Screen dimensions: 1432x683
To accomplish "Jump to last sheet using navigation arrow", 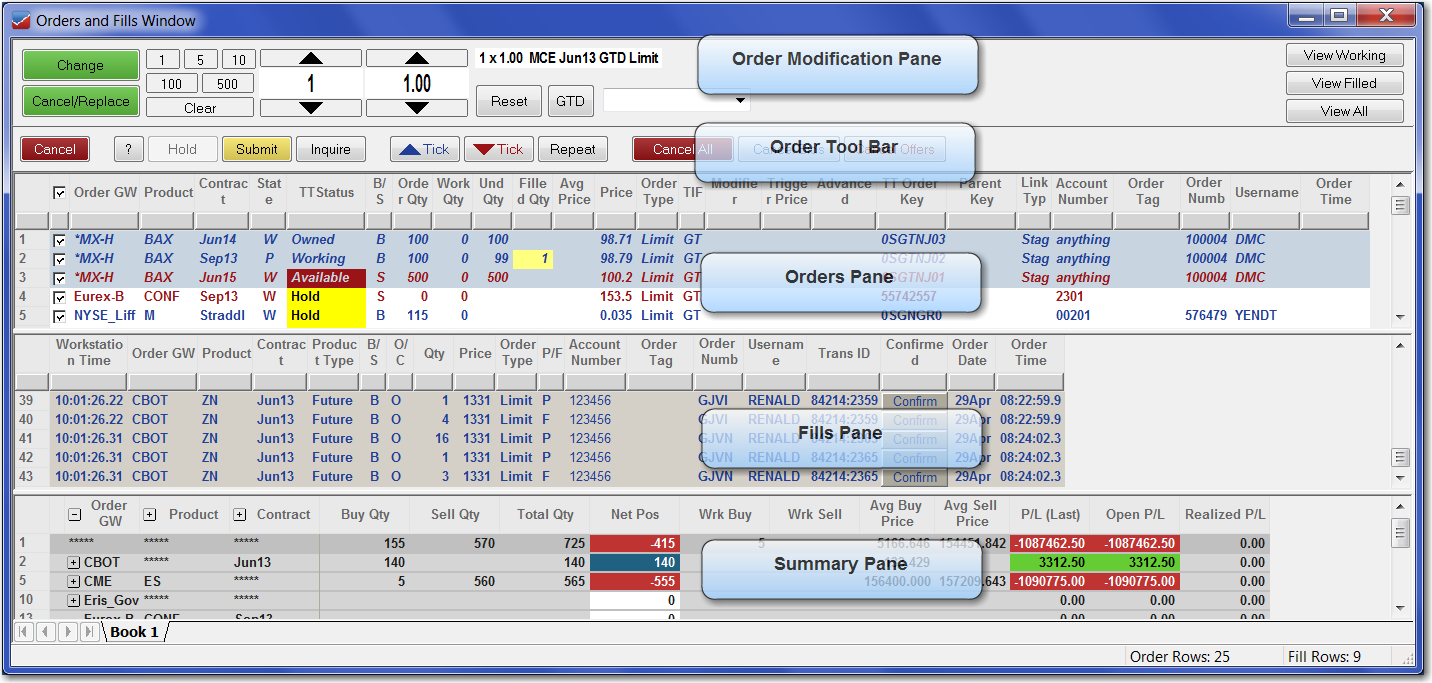I will [89, 632].
